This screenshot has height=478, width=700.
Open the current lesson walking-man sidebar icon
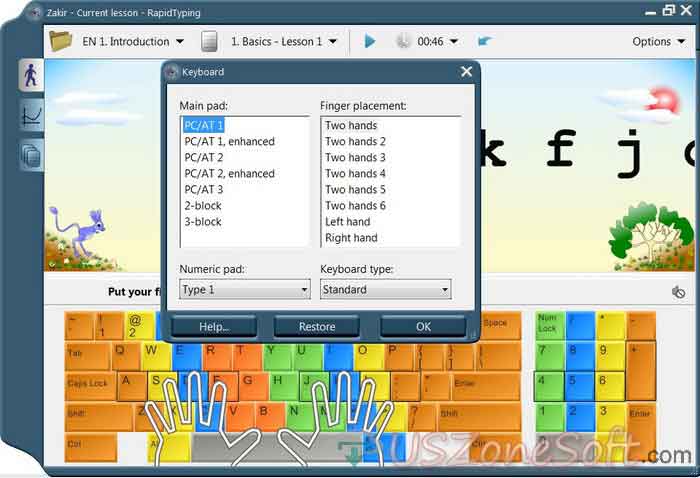[x=31, y=75]
